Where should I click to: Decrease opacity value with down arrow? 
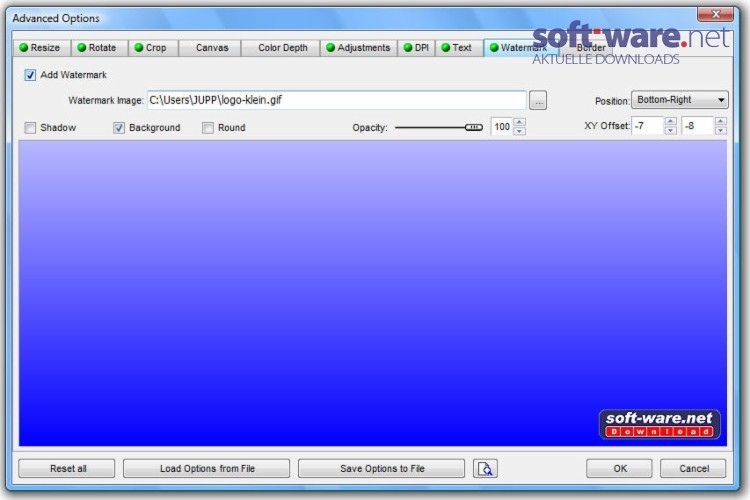click(x=519, y=131)
